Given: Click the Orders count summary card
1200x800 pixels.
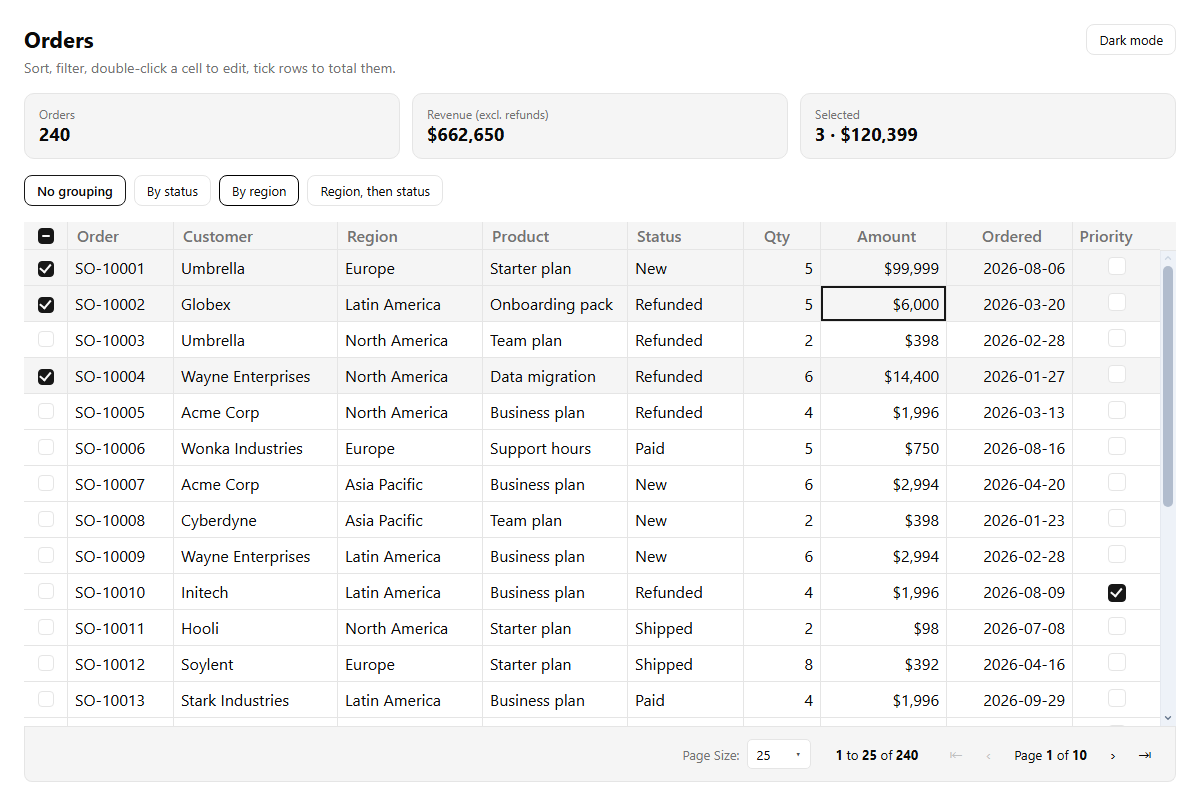Looking at the screenshot, I should pyautogui.click(x=212, y=126).
